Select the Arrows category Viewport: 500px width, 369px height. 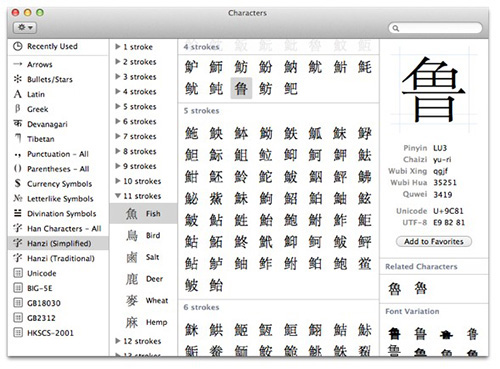click(58, 64)
